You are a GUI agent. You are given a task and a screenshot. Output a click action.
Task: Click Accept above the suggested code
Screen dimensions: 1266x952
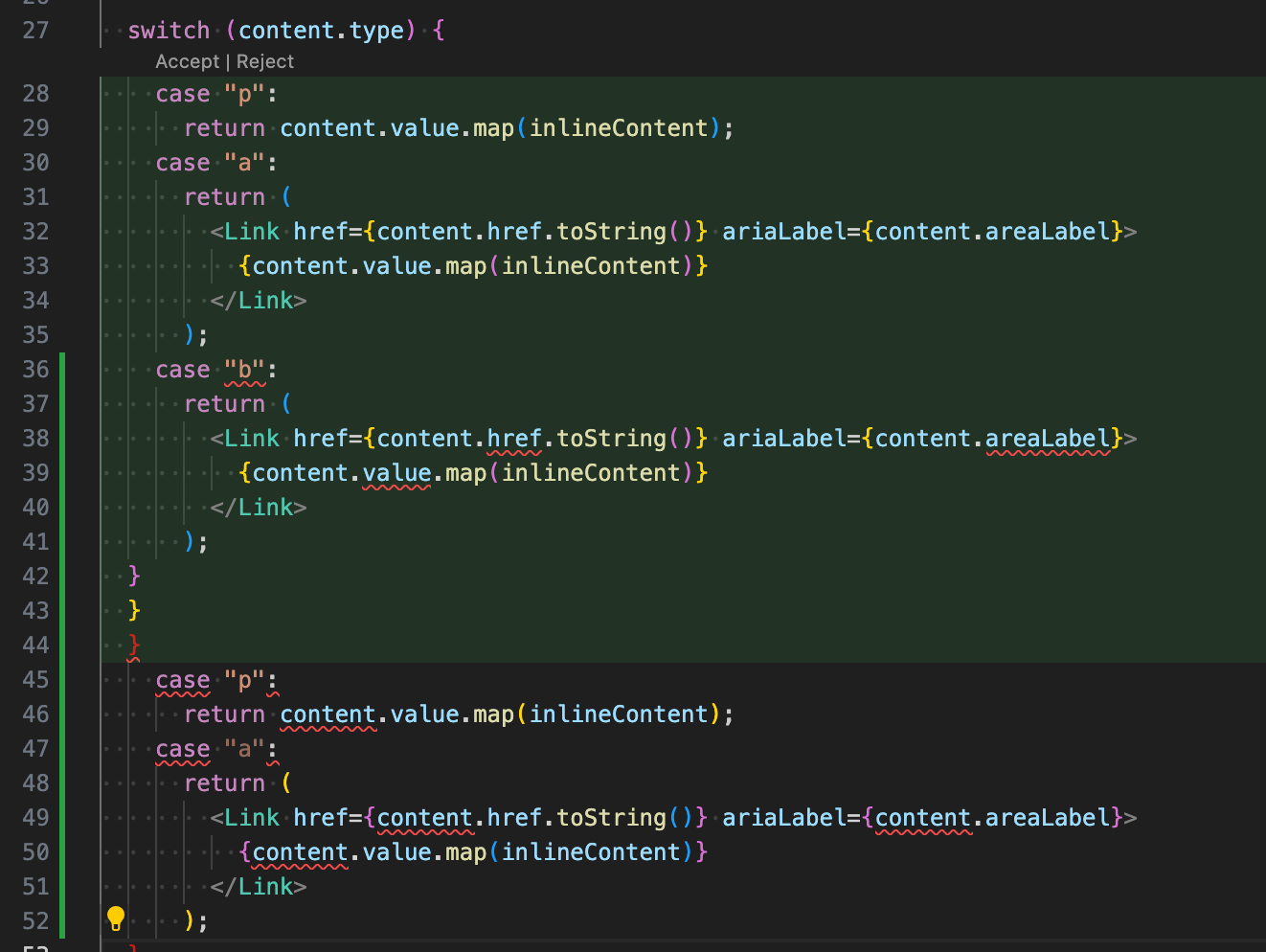pyautogui.click(x=187, y=61)
